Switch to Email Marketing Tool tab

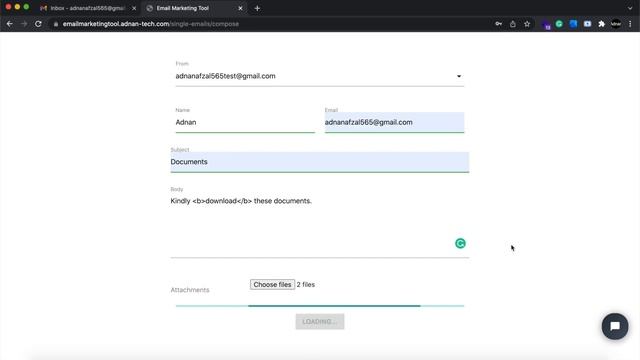(193, 8)
